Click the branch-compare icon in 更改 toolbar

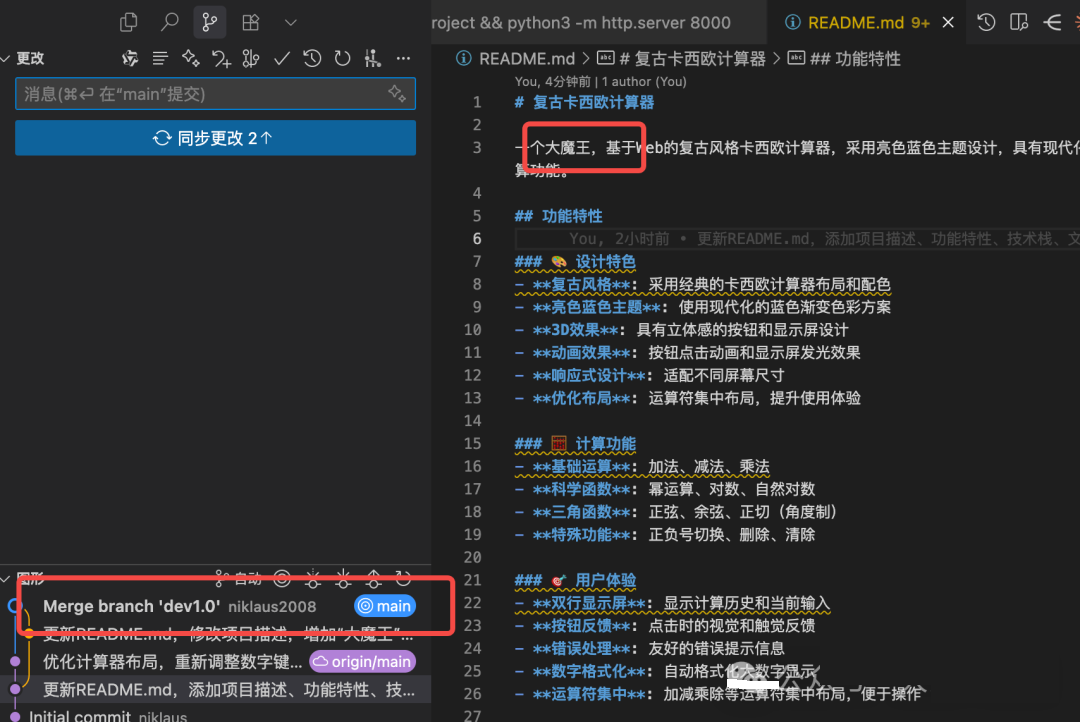click(x=251, y=59)
